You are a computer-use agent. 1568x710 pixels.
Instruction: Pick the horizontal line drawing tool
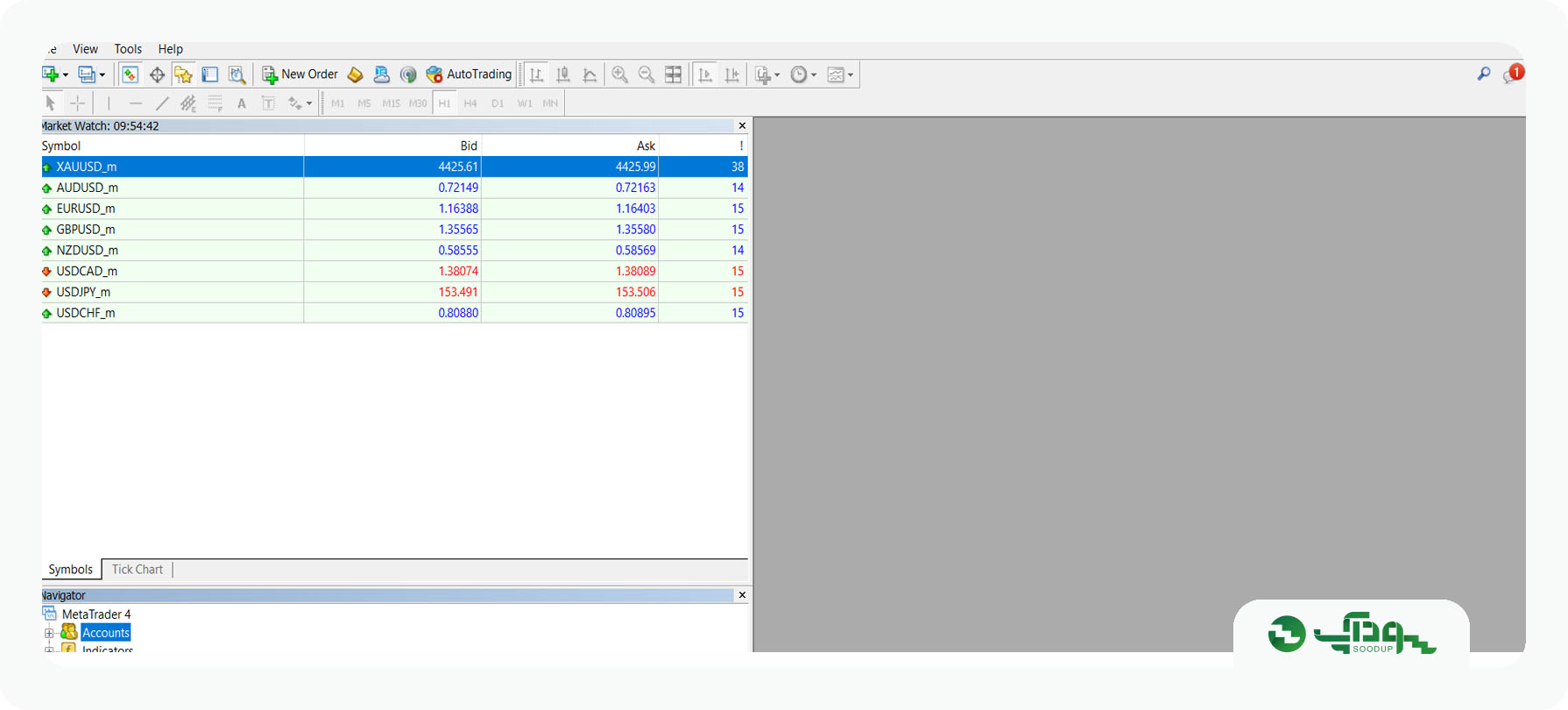135,103
